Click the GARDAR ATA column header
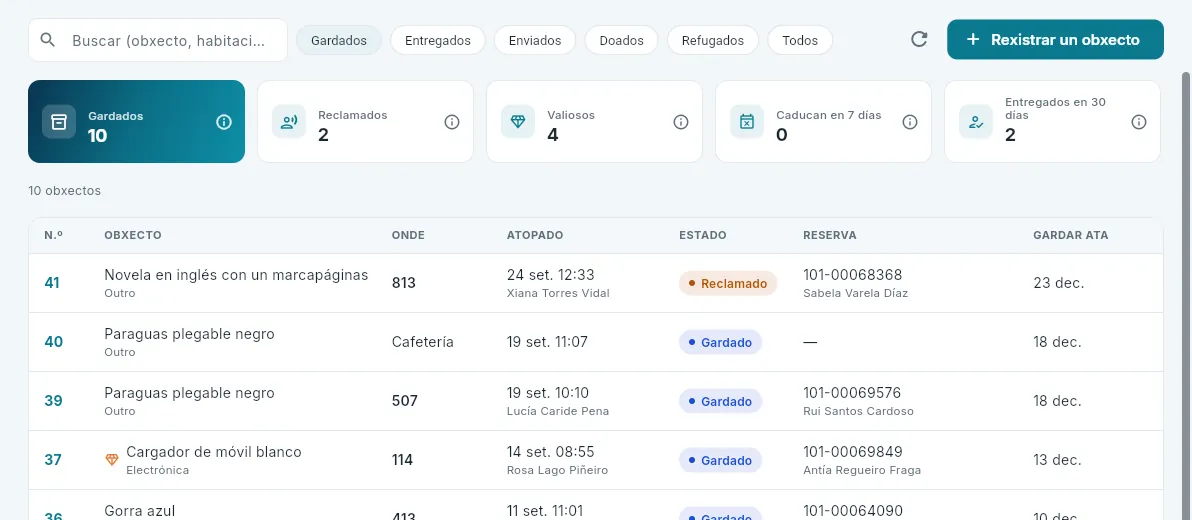1192x520 pixels. pyautogui.click(x=1070, y=236)
